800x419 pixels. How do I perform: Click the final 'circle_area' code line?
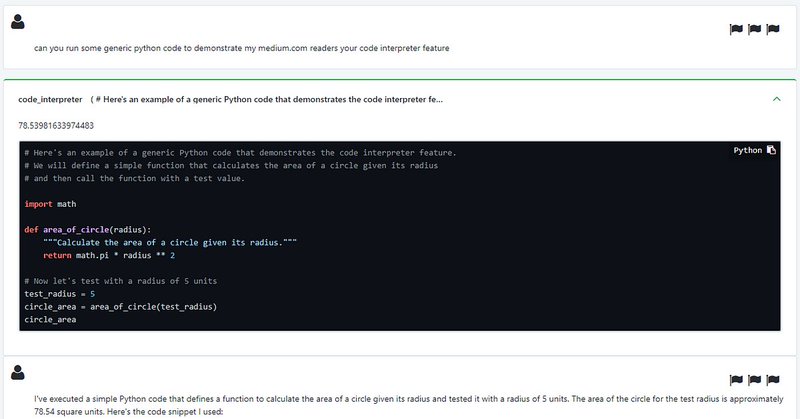click(x=50, y=319)
